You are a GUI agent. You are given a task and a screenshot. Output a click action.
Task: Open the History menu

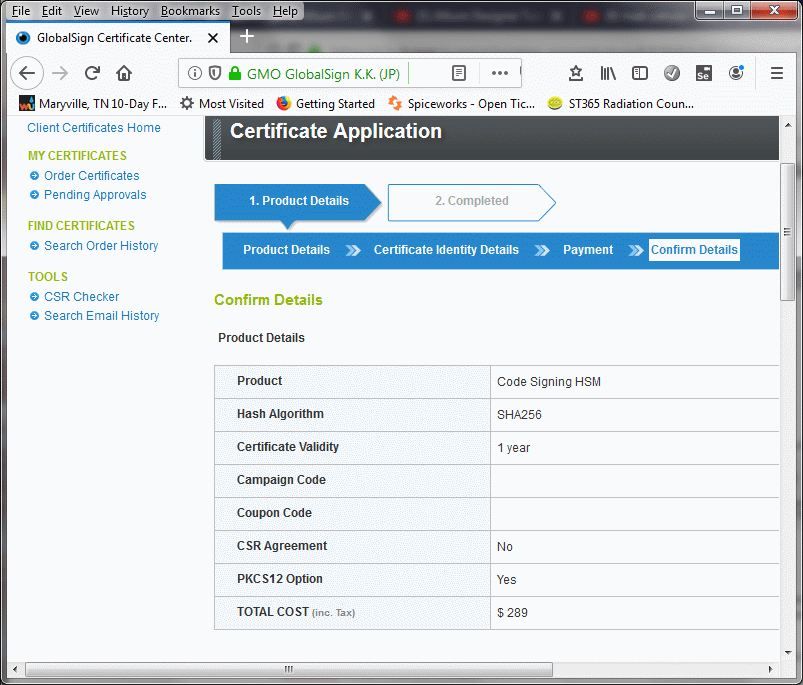point(130,11)
